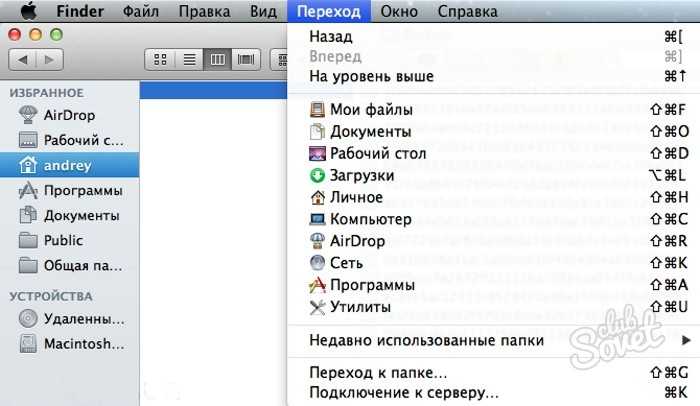Choose Подключение к серверу... menu item
The height and width of the screenshot is (406, 700).
(x=493, y=393)
